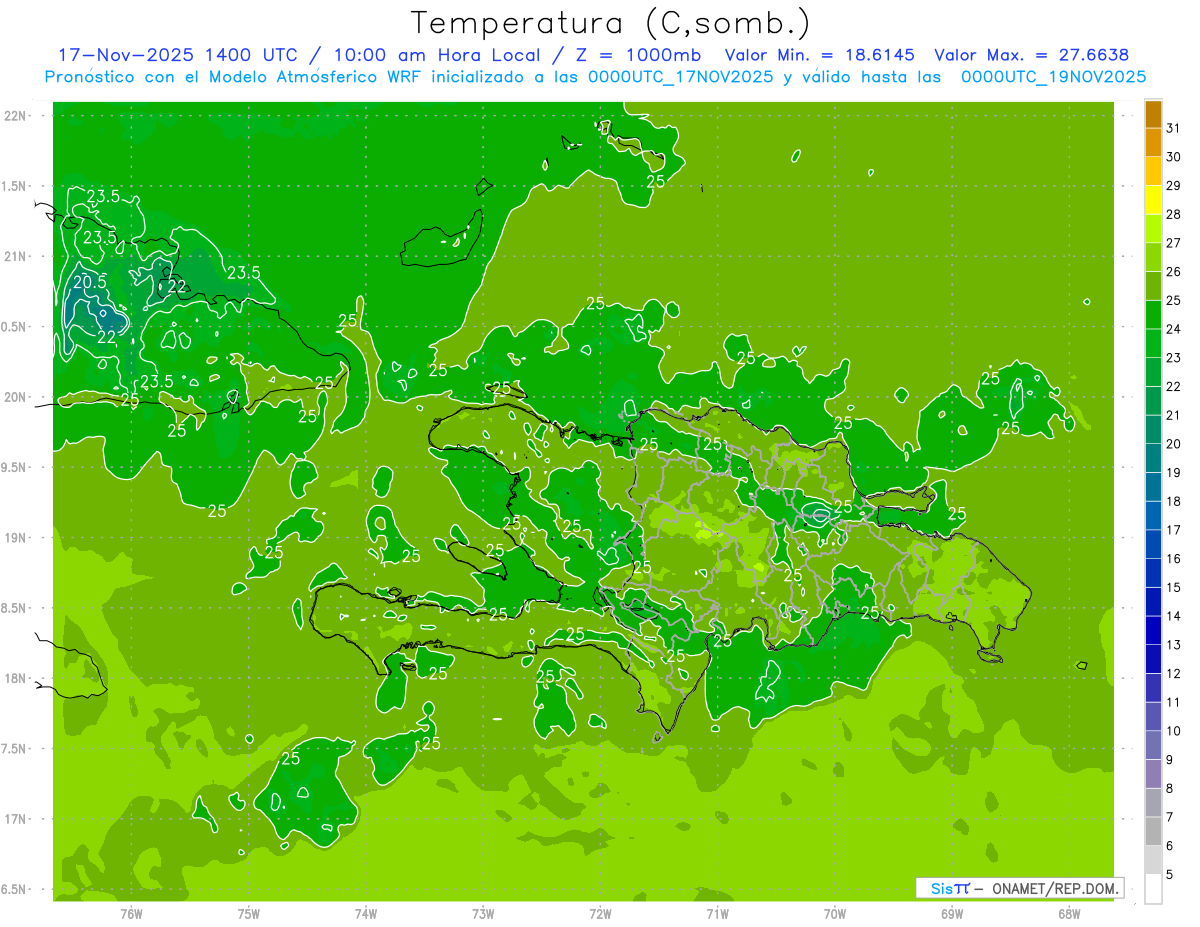The width and height of the screenshot is (1200, 927).
Task: Click the "11" label on the color scale
Action: 1174,702
